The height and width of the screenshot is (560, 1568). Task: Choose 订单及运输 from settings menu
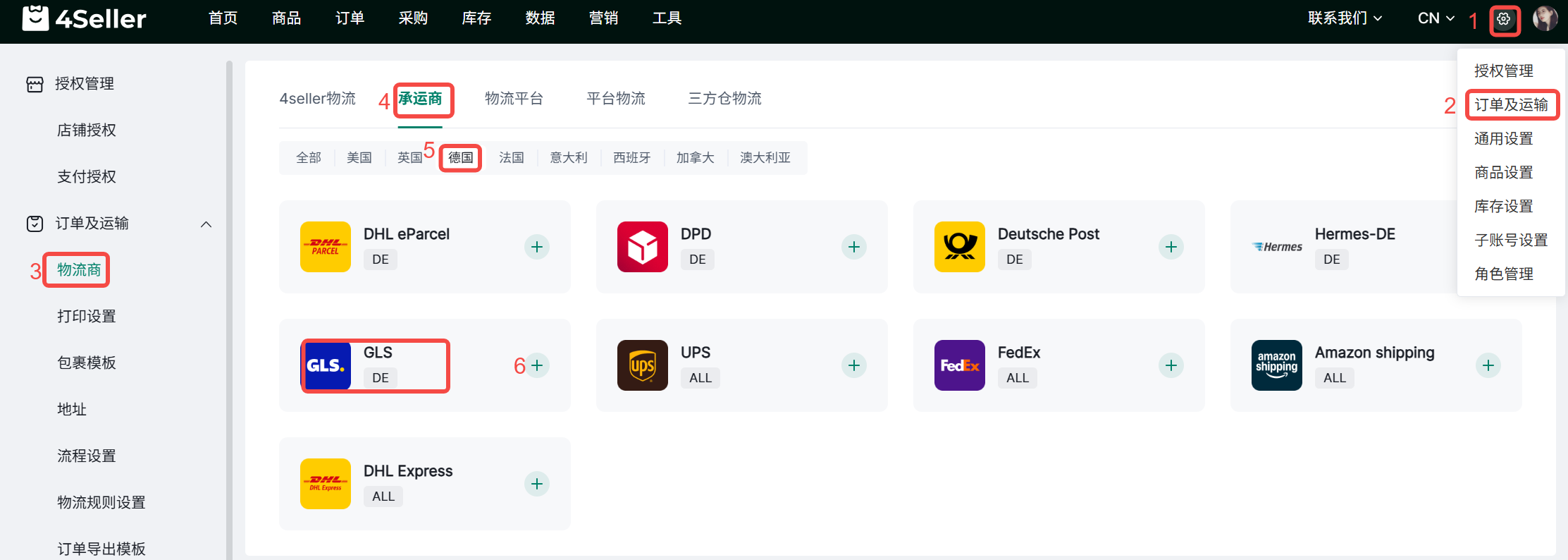point(1511,105)
